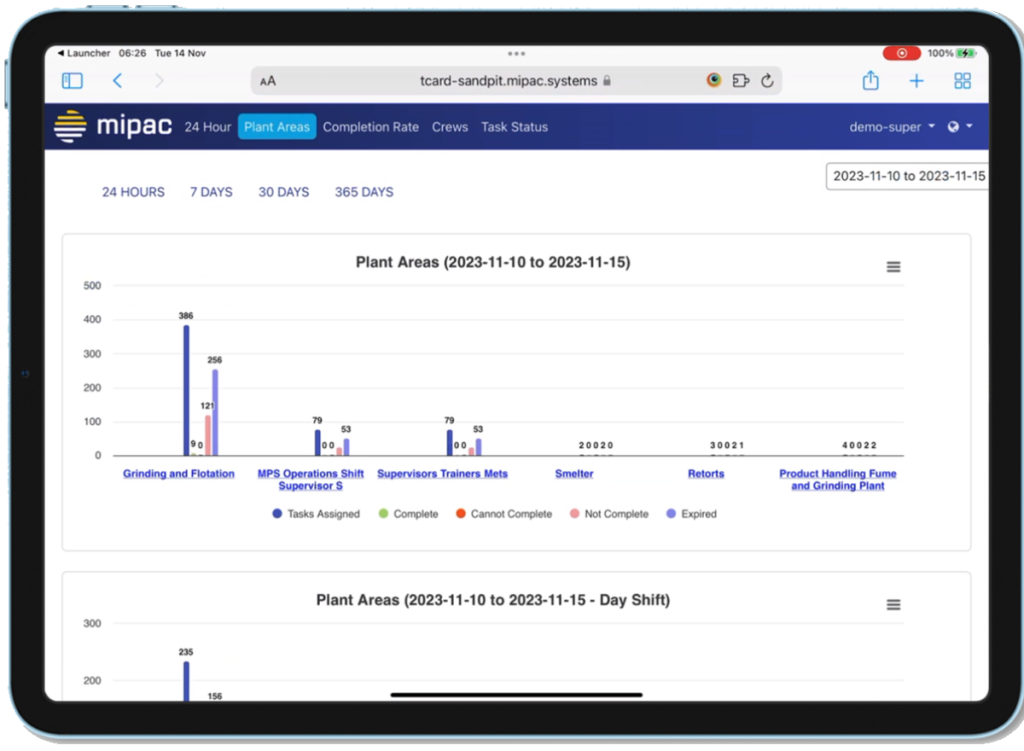
Task: Select the 7 DAYS time range
Action: [x=210, y=191]
